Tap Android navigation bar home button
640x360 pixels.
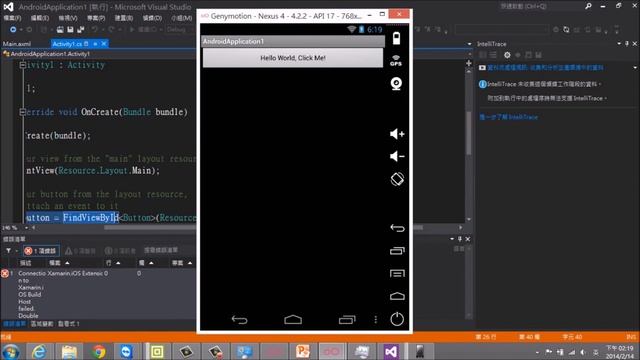(293, 320)
